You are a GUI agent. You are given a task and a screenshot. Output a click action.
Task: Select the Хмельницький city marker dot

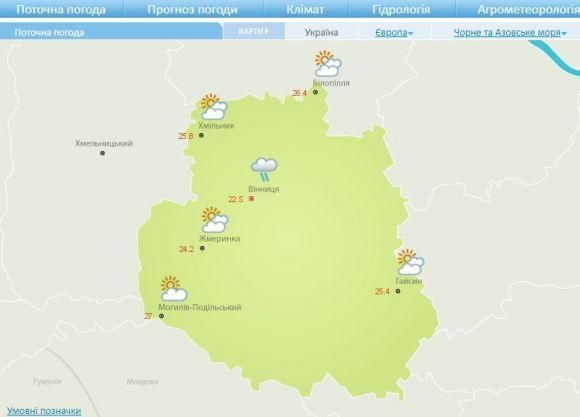coord(102,153)
